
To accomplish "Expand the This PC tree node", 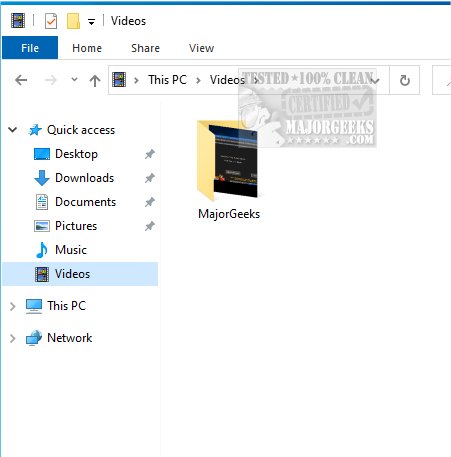I will click(x=13, y=306).
